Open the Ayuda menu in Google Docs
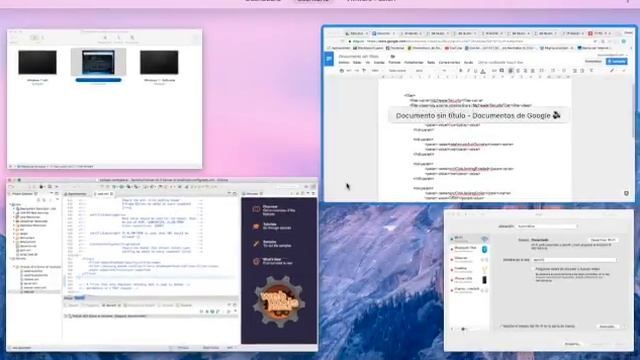 coord(468,62)
